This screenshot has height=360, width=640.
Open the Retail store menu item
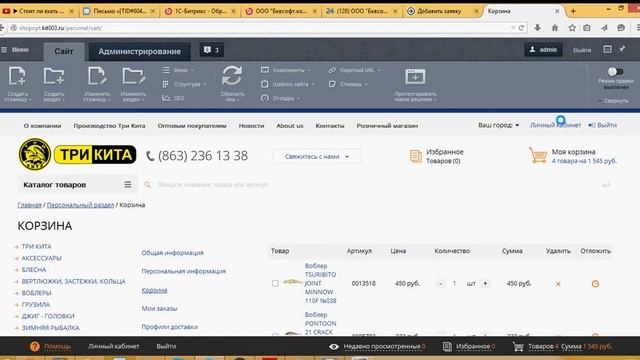coord(387,126)
